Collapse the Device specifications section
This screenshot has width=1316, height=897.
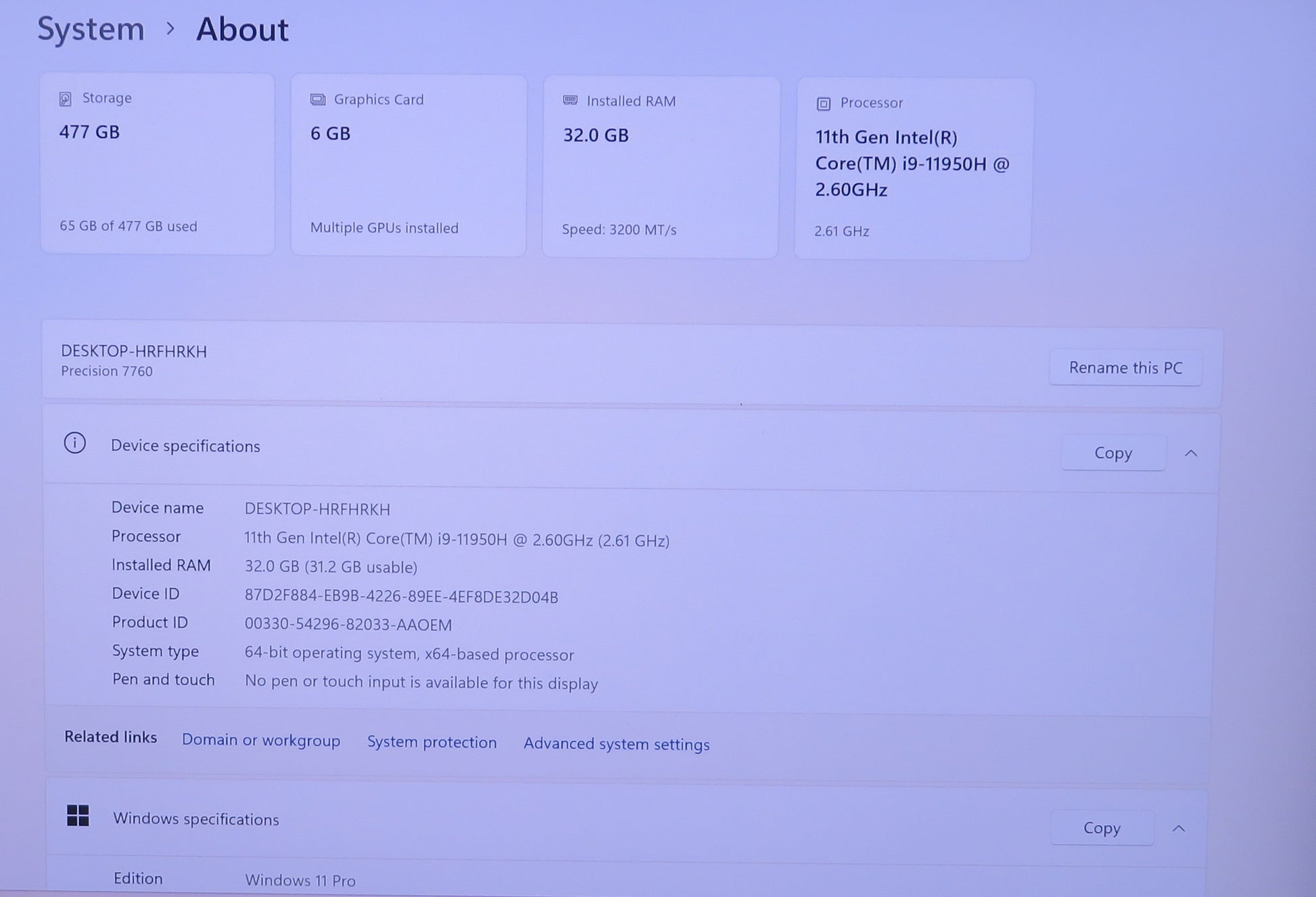click(1191, 453)
